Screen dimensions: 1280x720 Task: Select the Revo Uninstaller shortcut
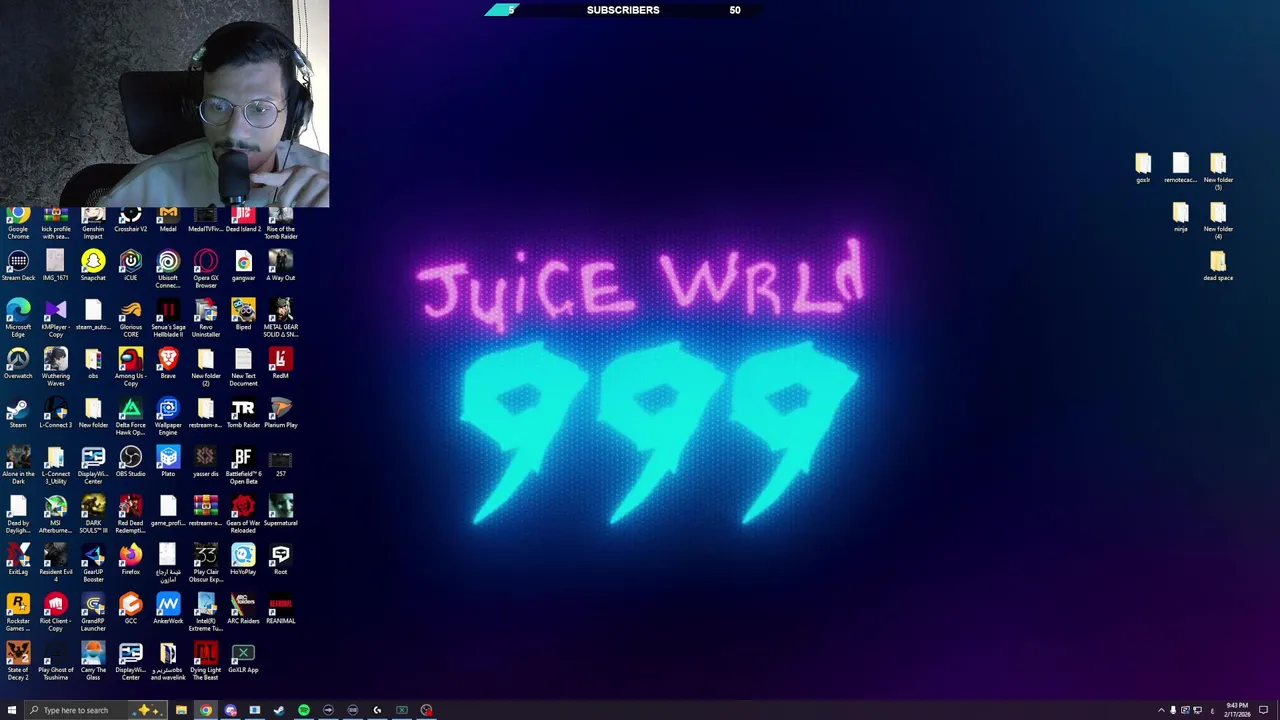tap(206, 319)
